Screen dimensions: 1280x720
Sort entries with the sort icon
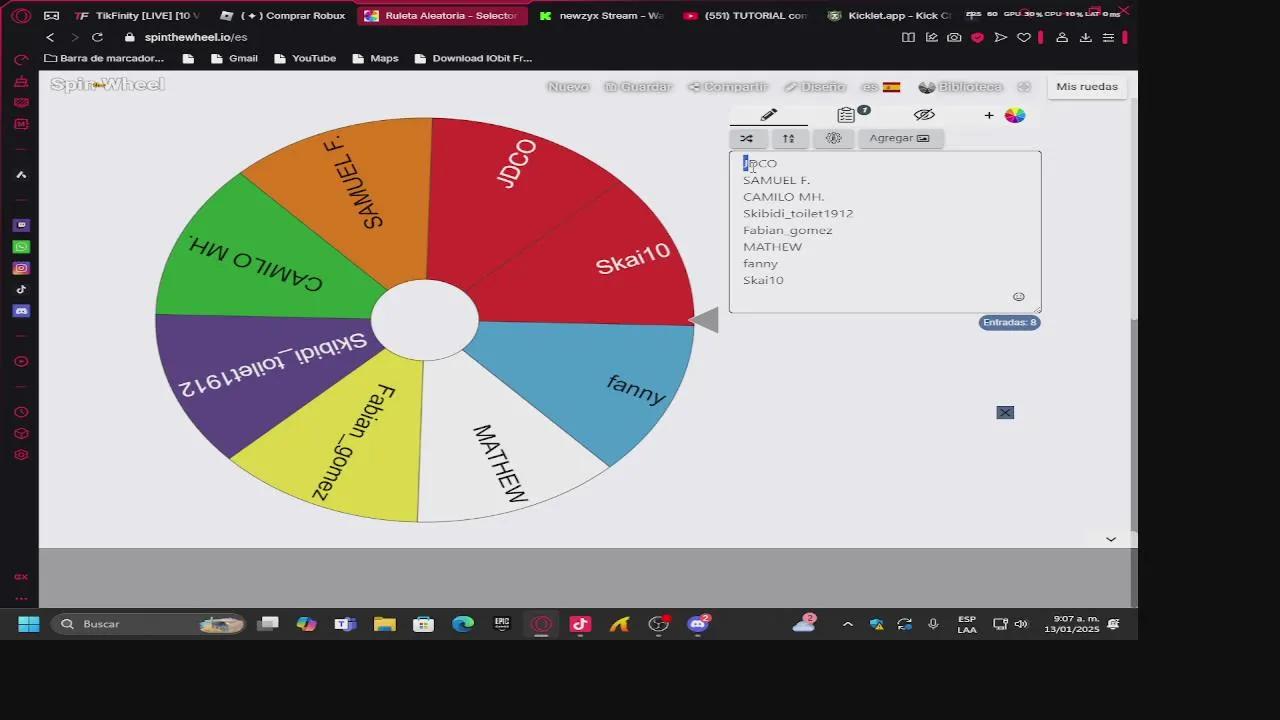coord(789,138)
